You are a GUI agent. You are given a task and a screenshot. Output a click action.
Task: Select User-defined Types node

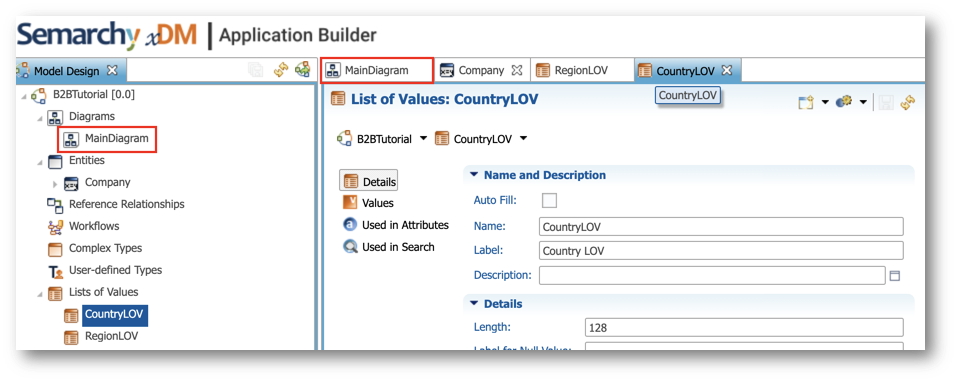[115, 270]
